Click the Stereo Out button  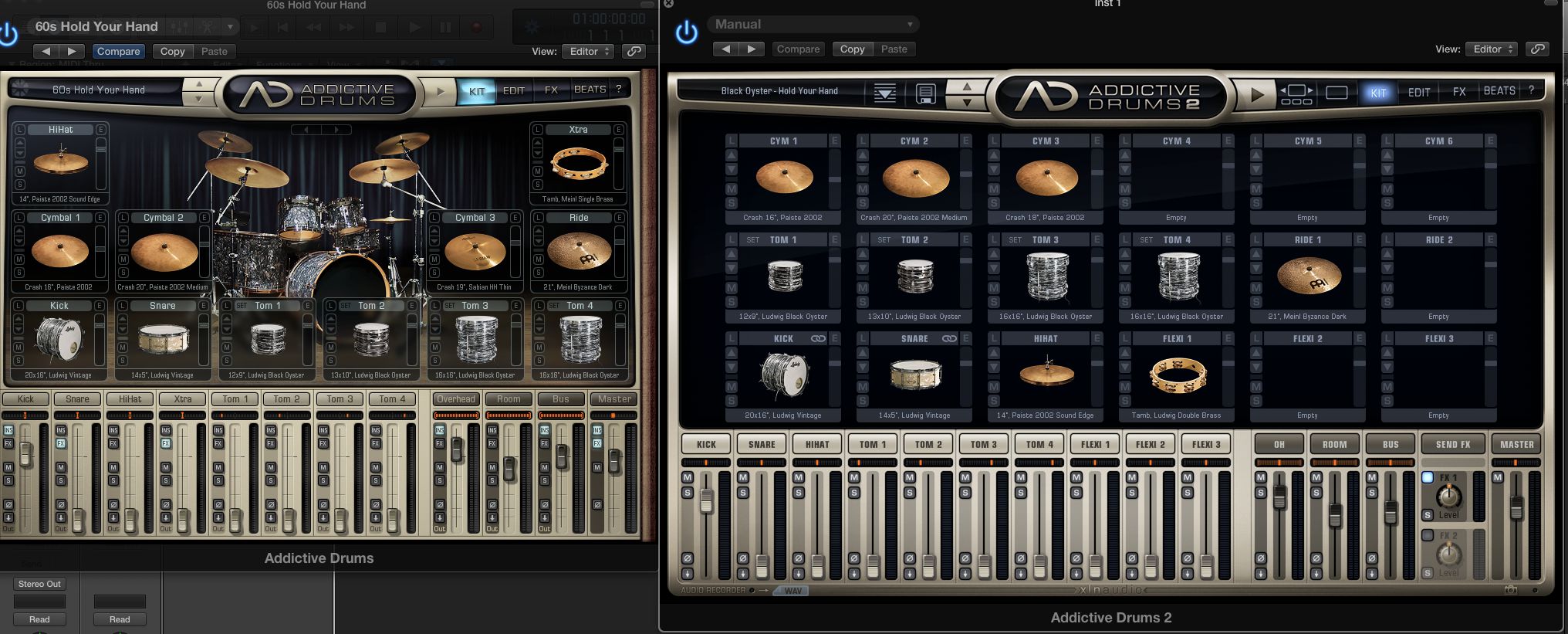(39, 584)
